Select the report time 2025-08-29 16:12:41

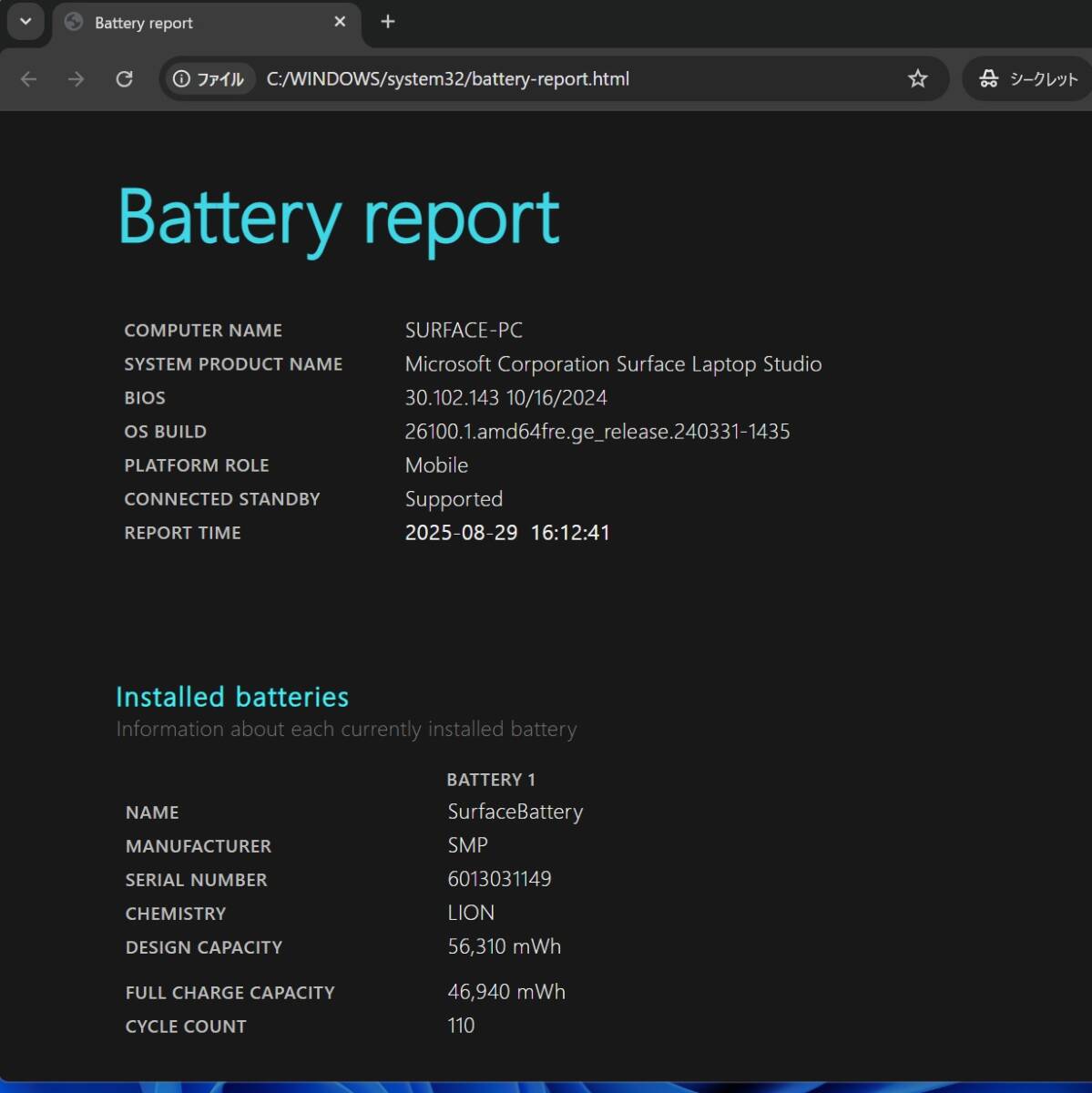[x=507, y=533]
